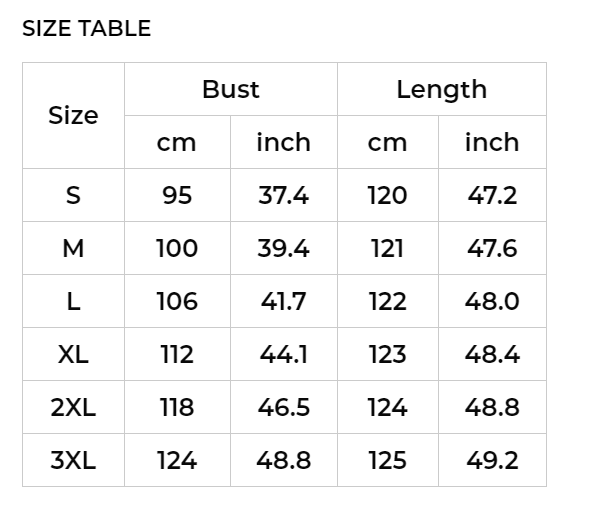The image size is (607, 506).
Task: Click the 39.4 inch bust cell
Action: 283,248
